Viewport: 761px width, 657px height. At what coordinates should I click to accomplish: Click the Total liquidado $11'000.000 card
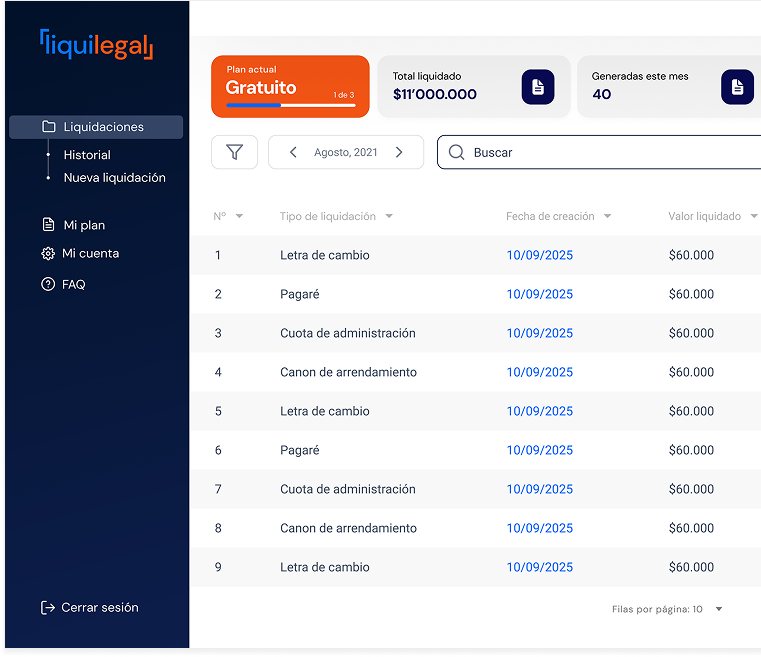(474, 86)
